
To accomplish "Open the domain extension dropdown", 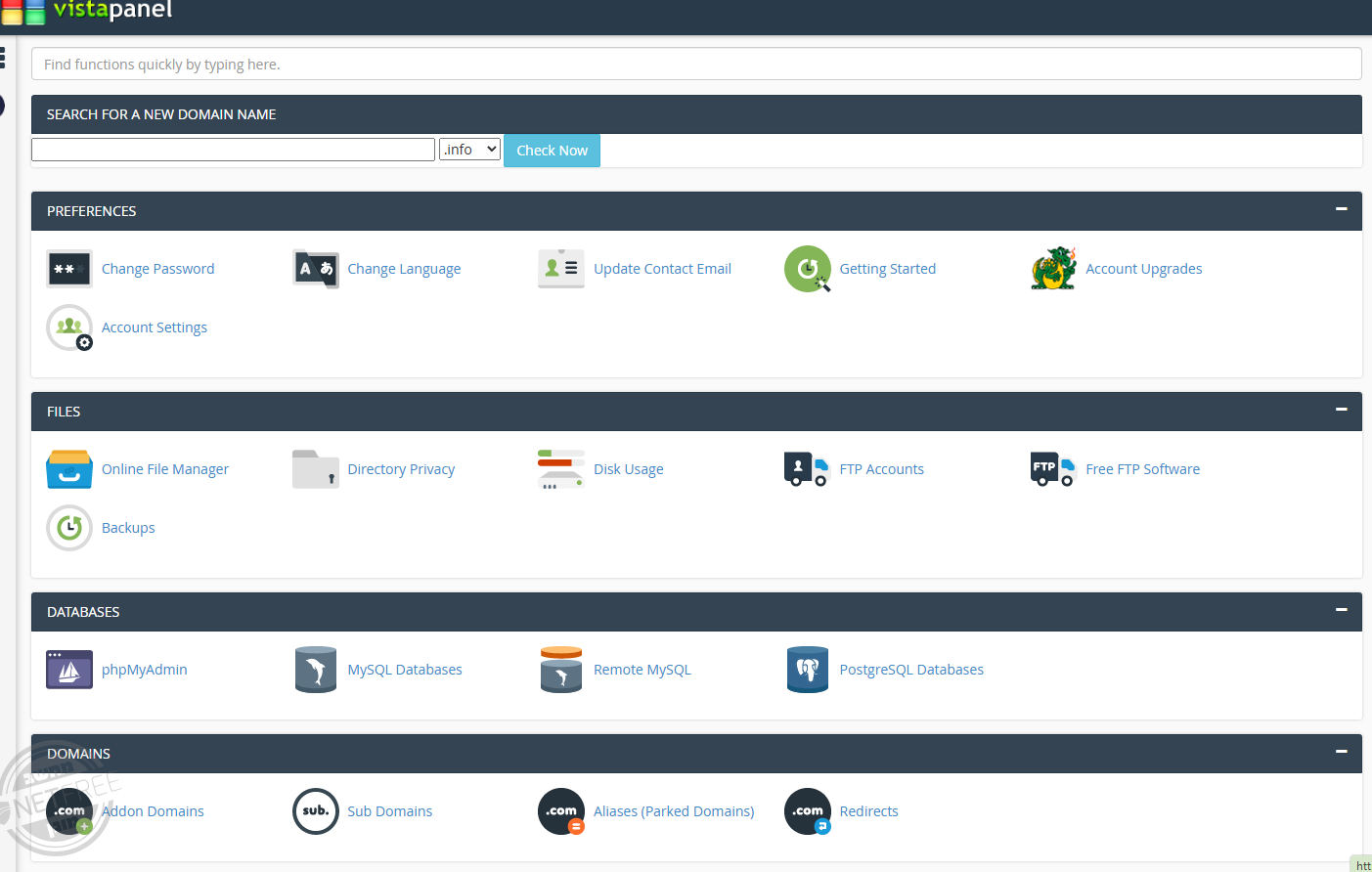I will pyautogui.click(x=469, y=150).
